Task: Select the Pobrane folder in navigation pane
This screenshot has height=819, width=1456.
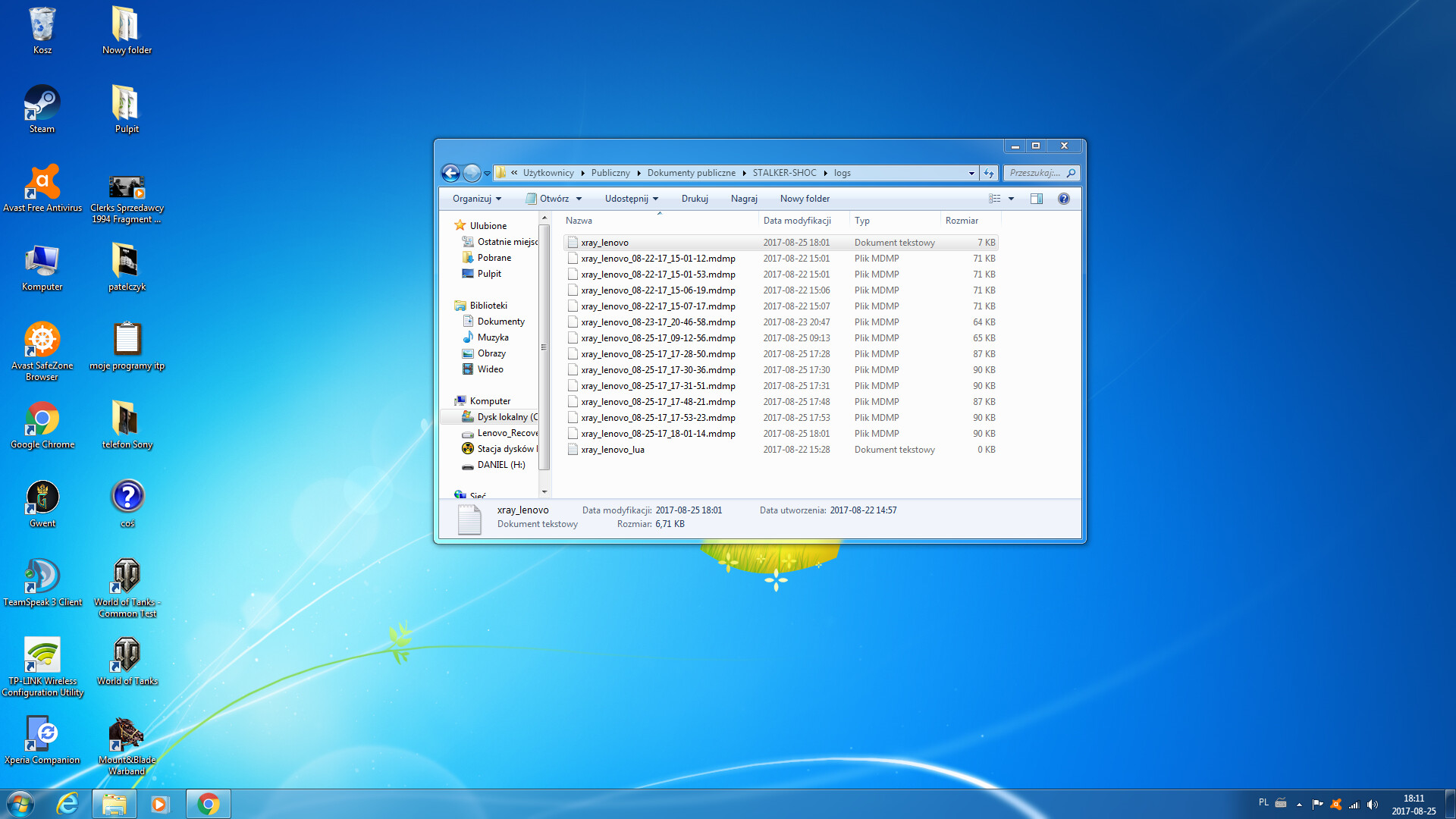Action: click(x=494, y=258)
